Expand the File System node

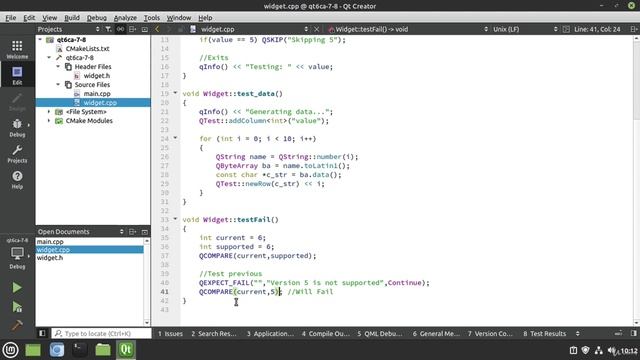[x=49, y=111]
